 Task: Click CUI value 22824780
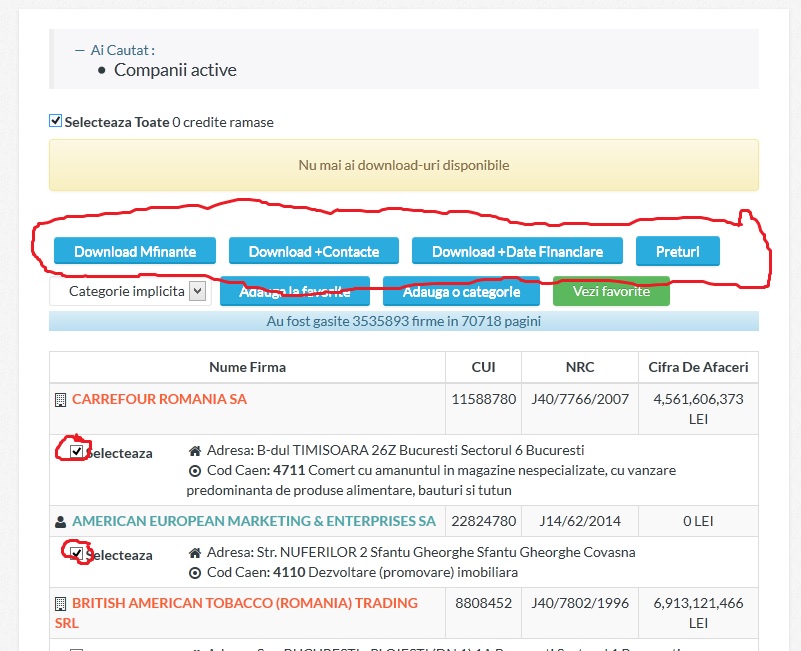click(x=483, y=521)
